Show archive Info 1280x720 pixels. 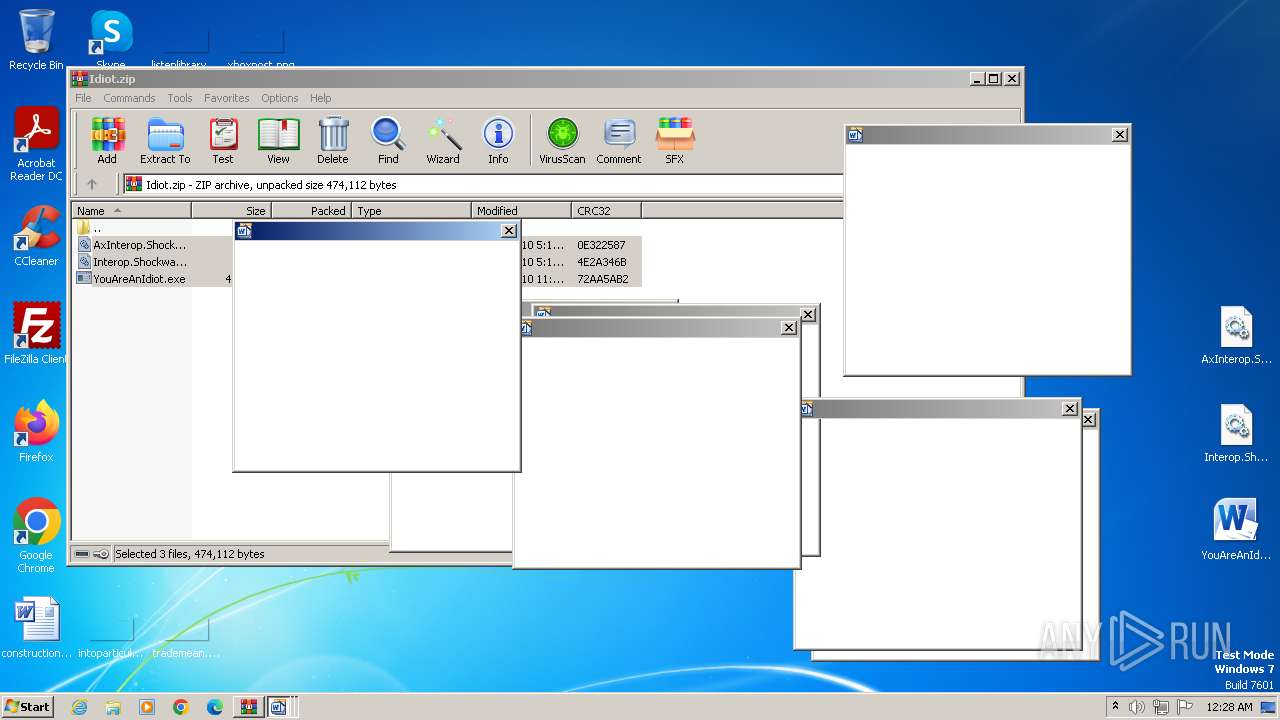(x=498, y=141)
